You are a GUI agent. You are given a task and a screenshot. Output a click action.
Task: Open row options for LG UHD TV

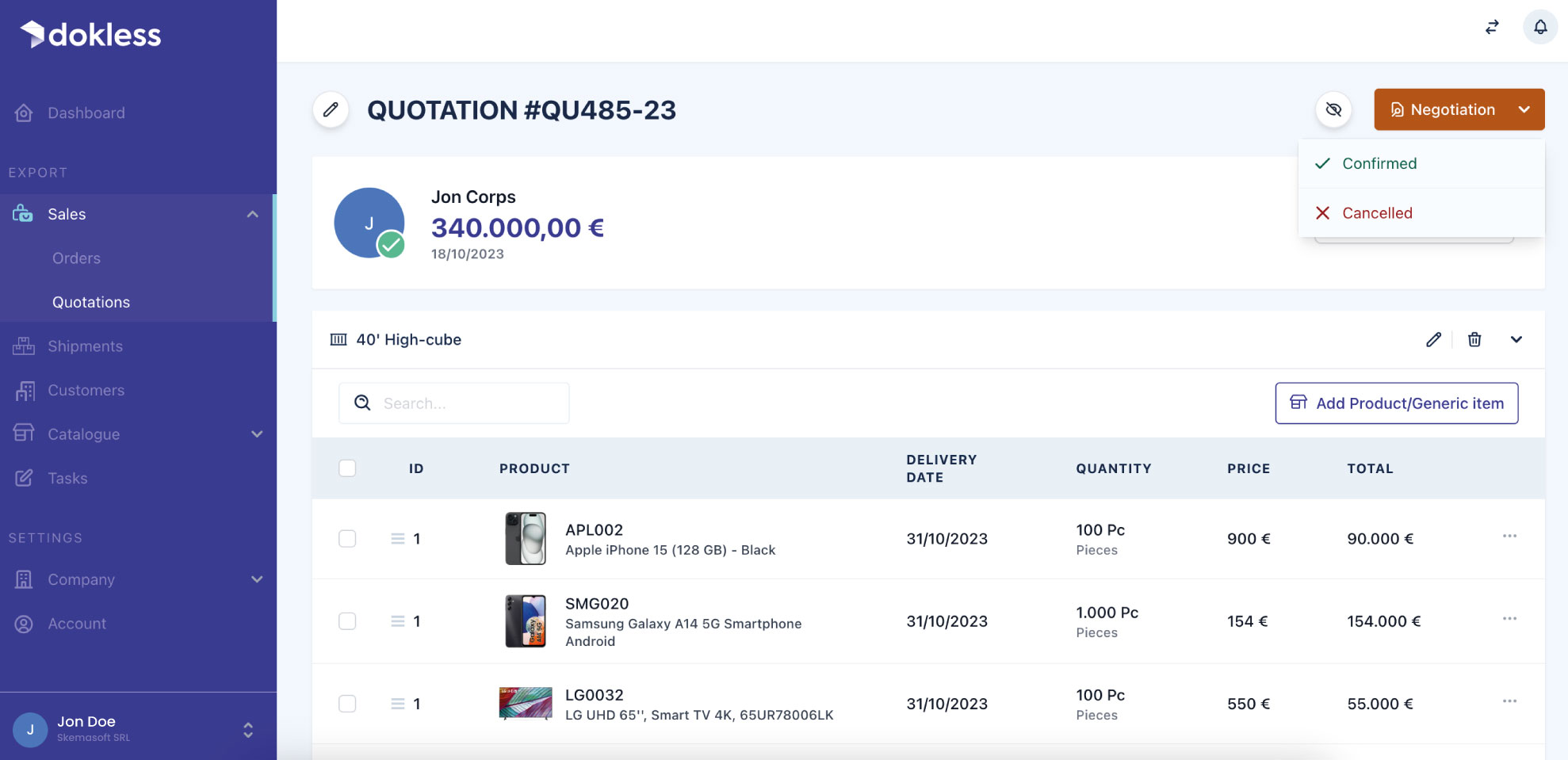tap(1509, 701)
